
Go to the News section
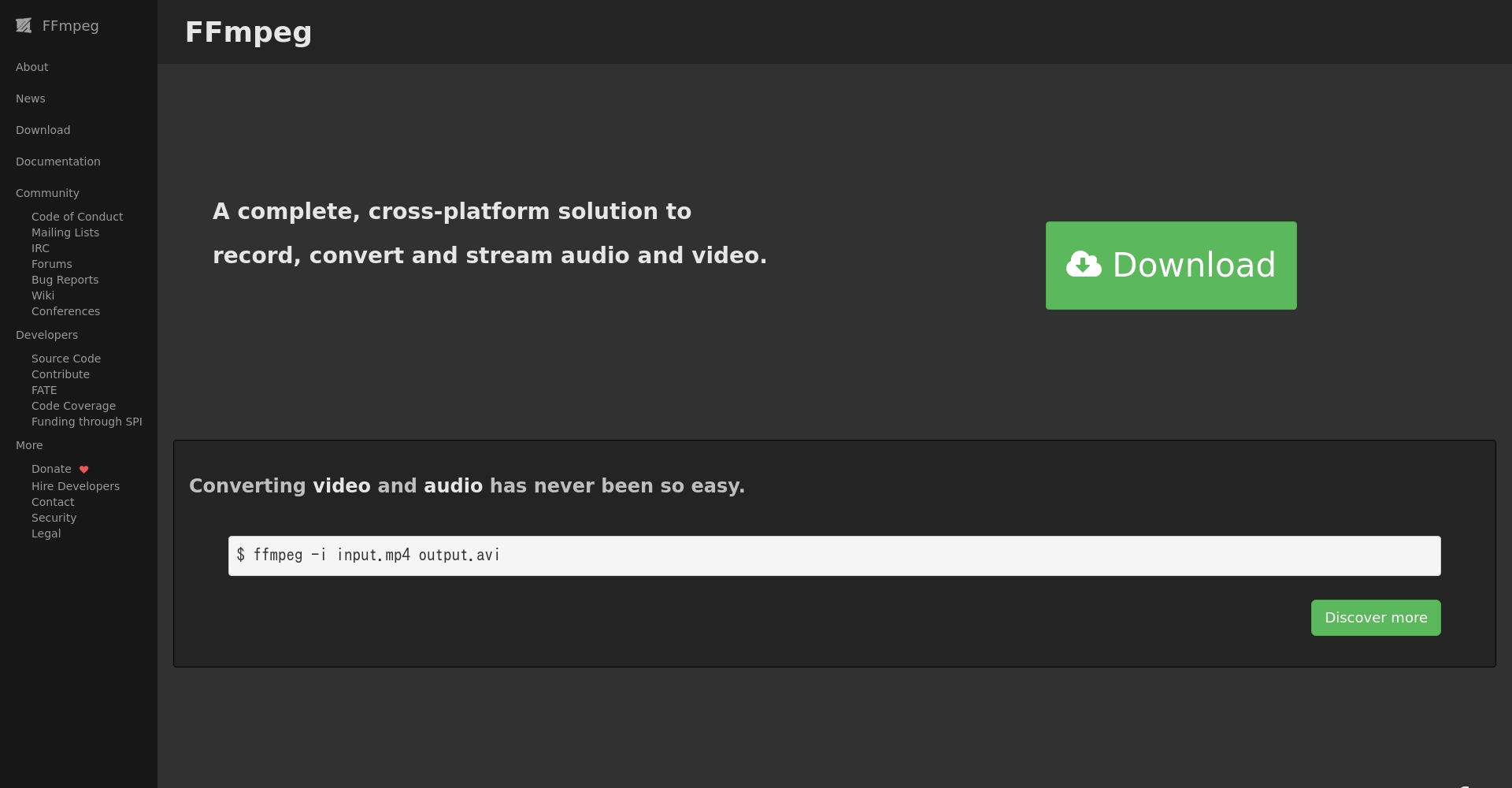pyautogui.click(x=31, y=98)
